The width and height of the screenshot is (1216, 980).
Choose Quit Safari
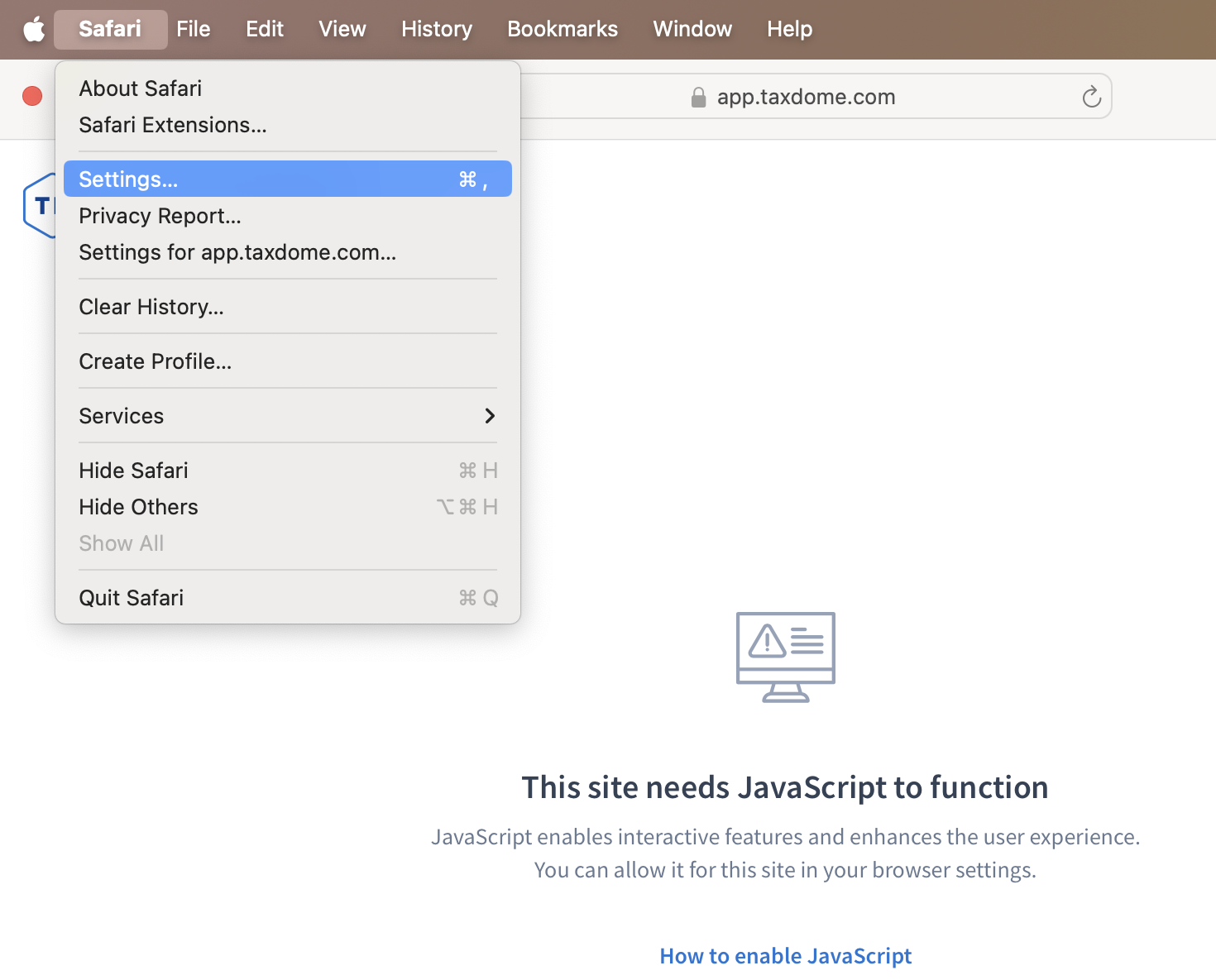click(x=131, y=598)
